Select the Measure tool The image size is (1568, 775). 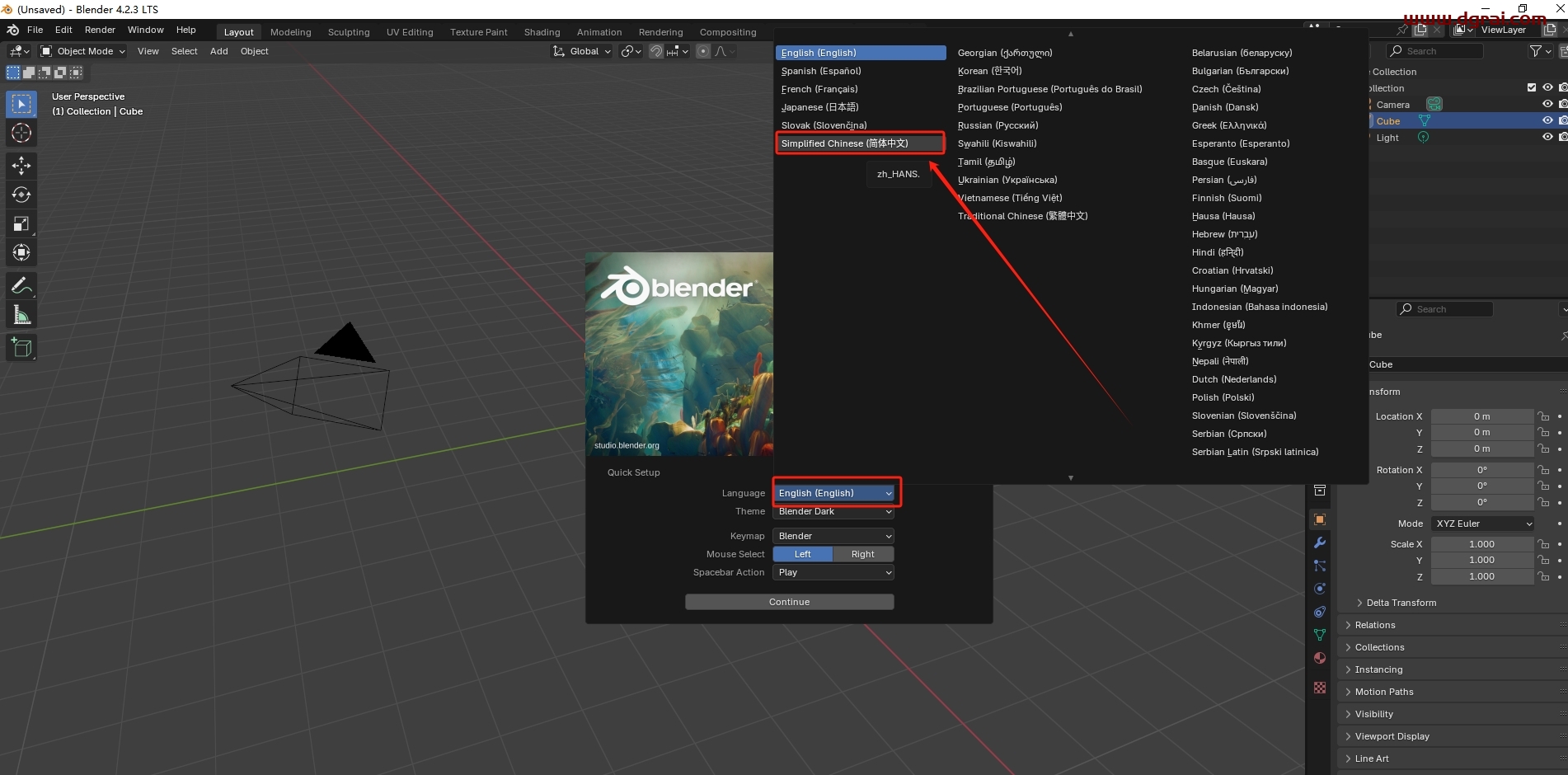[21, 314]
